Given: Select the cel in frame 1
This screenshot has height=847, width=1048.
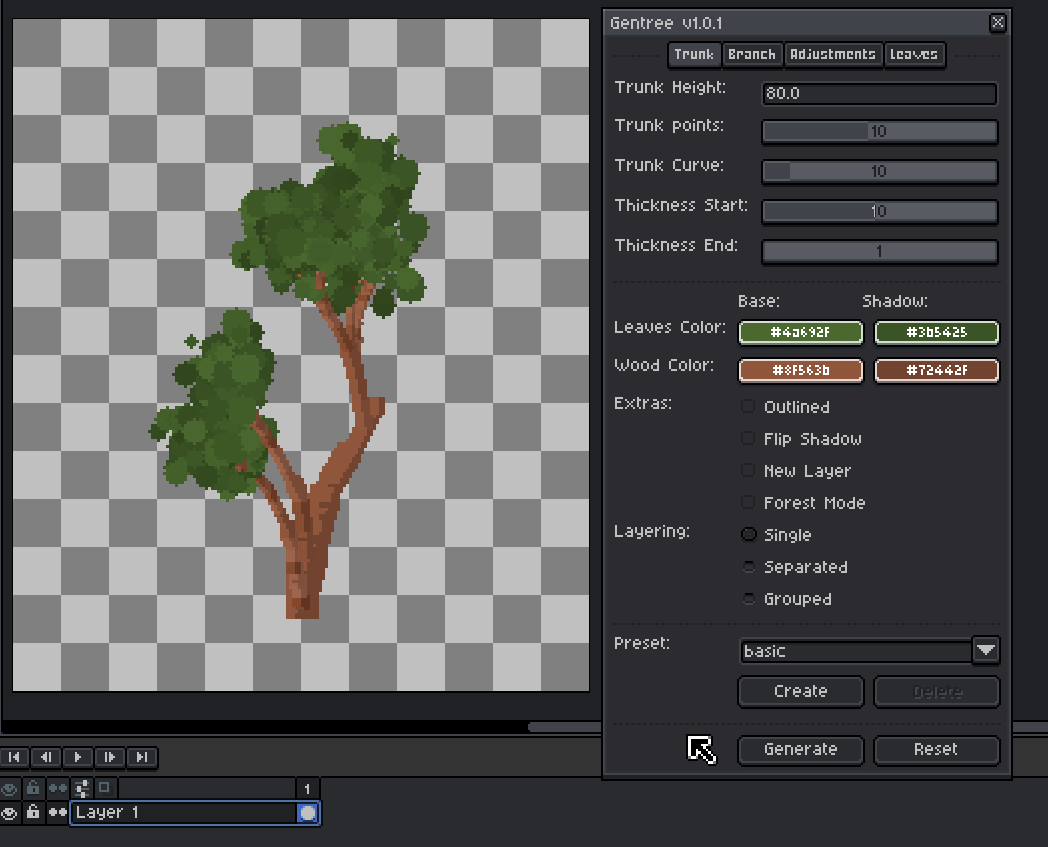Looking at the screenshot, I should (x=308, y=813).
